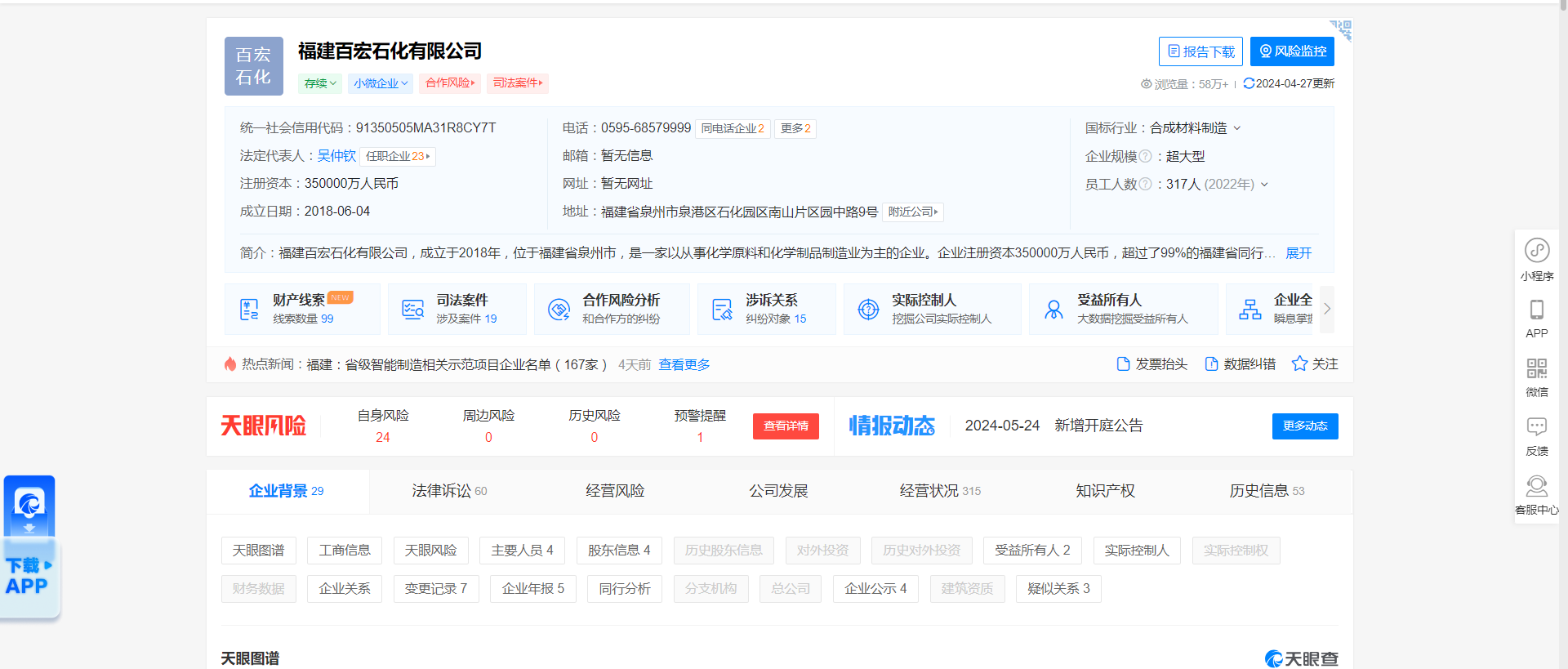Click the 涉诉关系 card icon

click(x=722, y=310)
